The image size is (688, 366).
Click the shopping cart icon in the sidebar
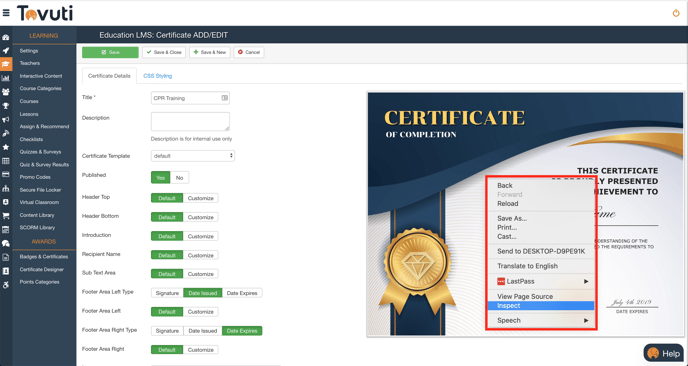[6, 215]
